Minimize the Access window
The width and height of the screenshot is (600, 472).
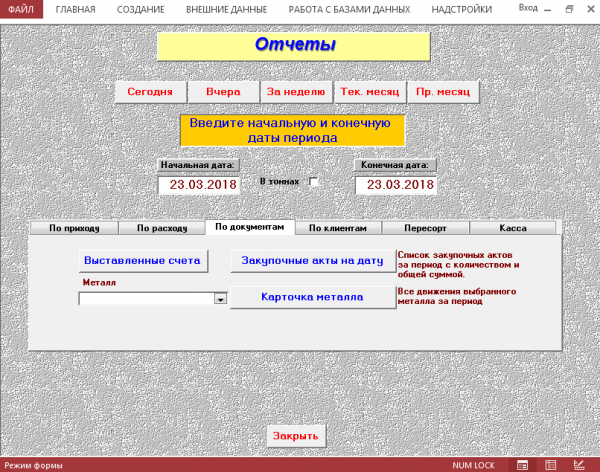pyautogui.click(x=548, y=9)
